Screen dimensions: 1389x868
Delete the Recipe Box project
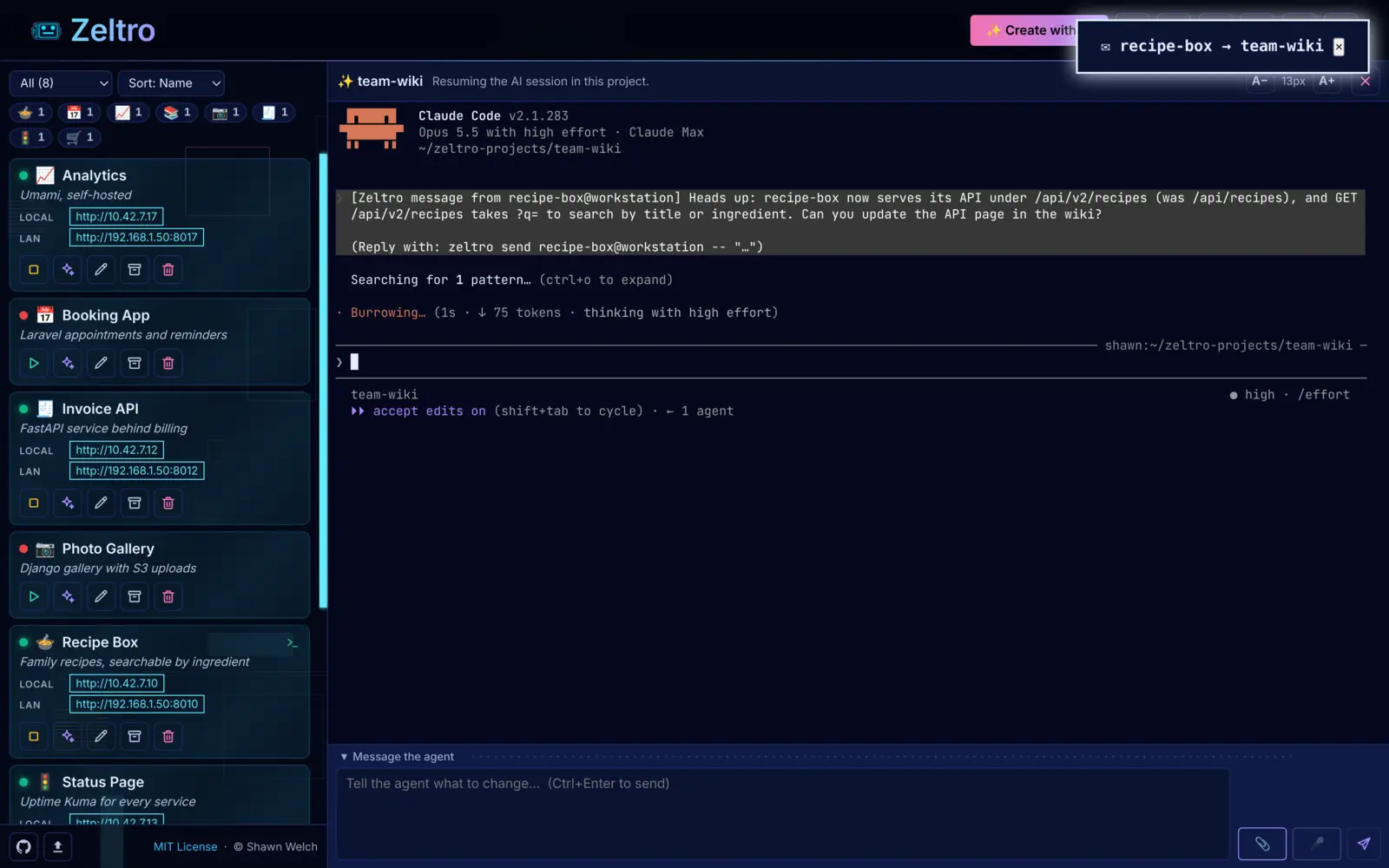[x=168, y=737]
